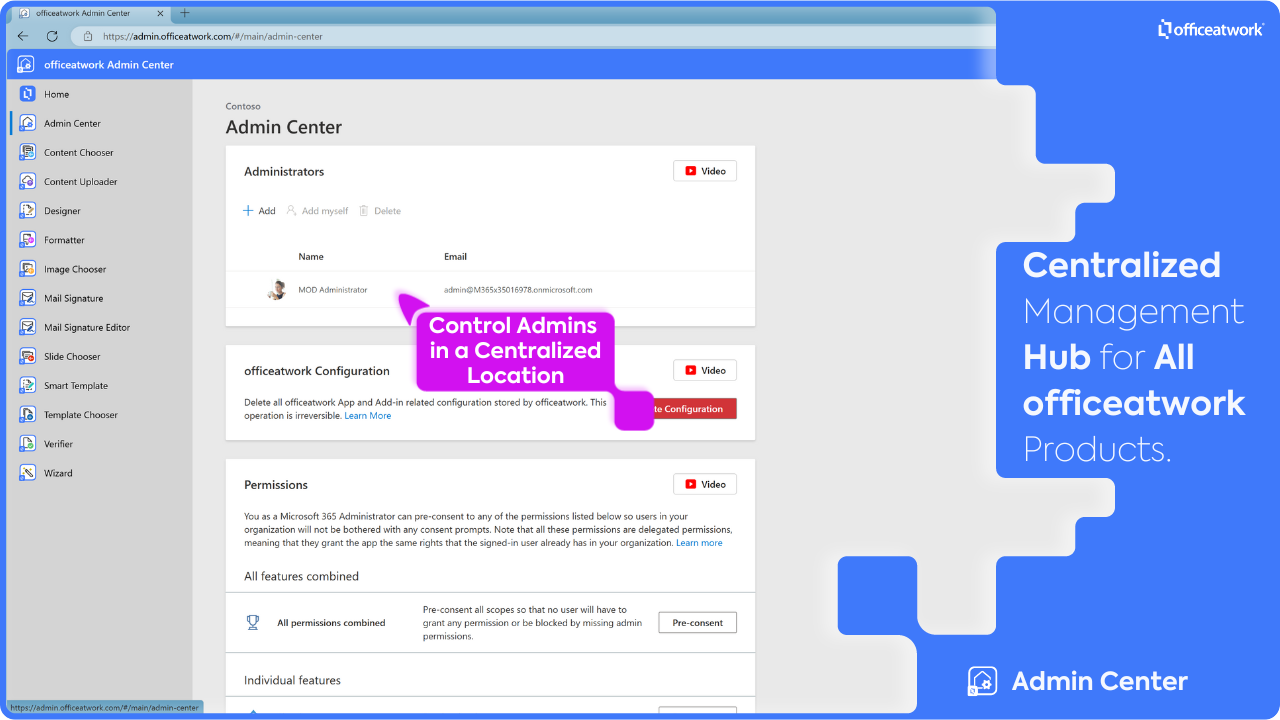Click the Name column header
Viewport: 1280px width, 720px height.
coord(311,257)
